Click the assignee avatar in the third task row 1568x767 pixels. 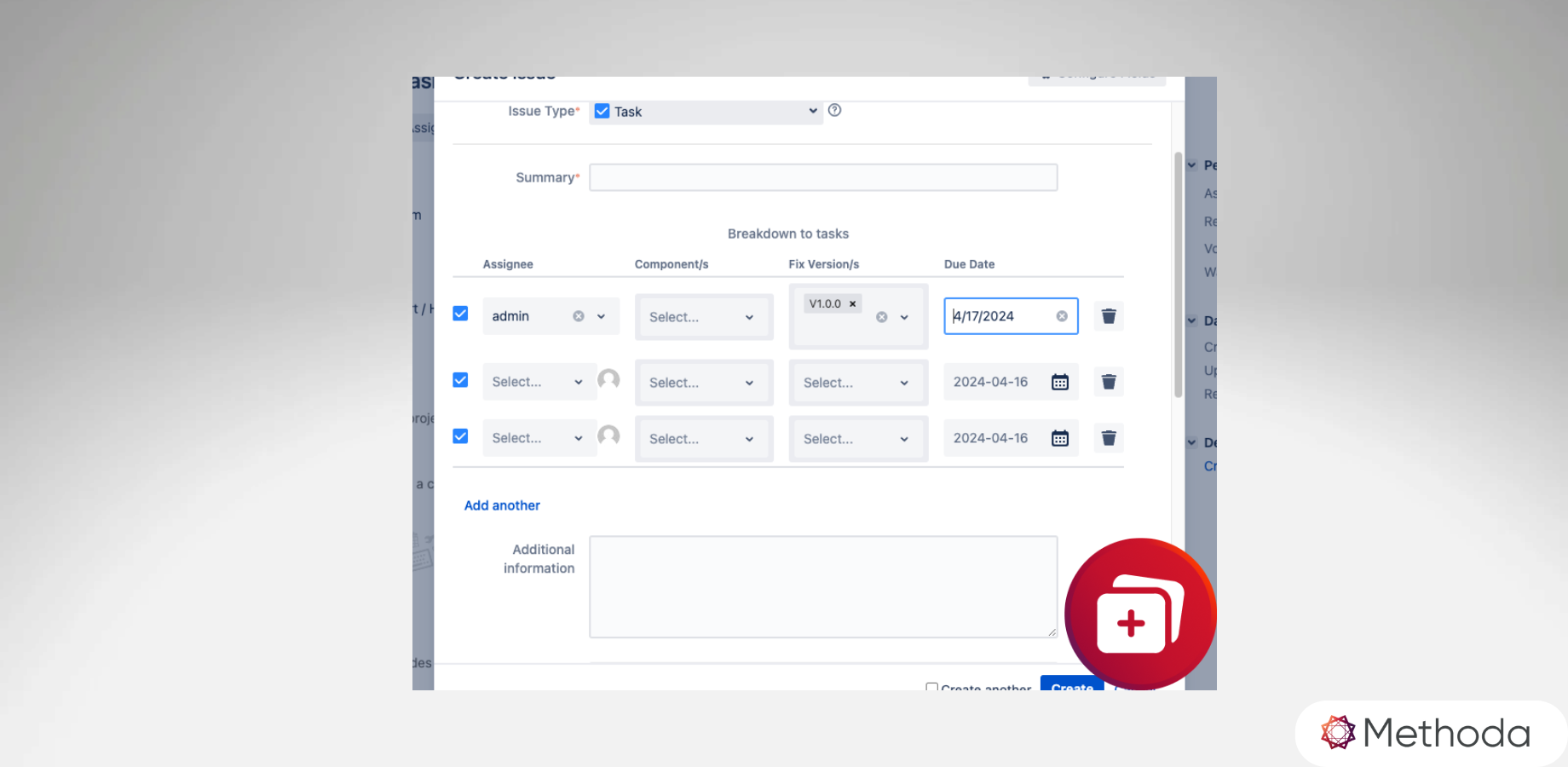608,435
